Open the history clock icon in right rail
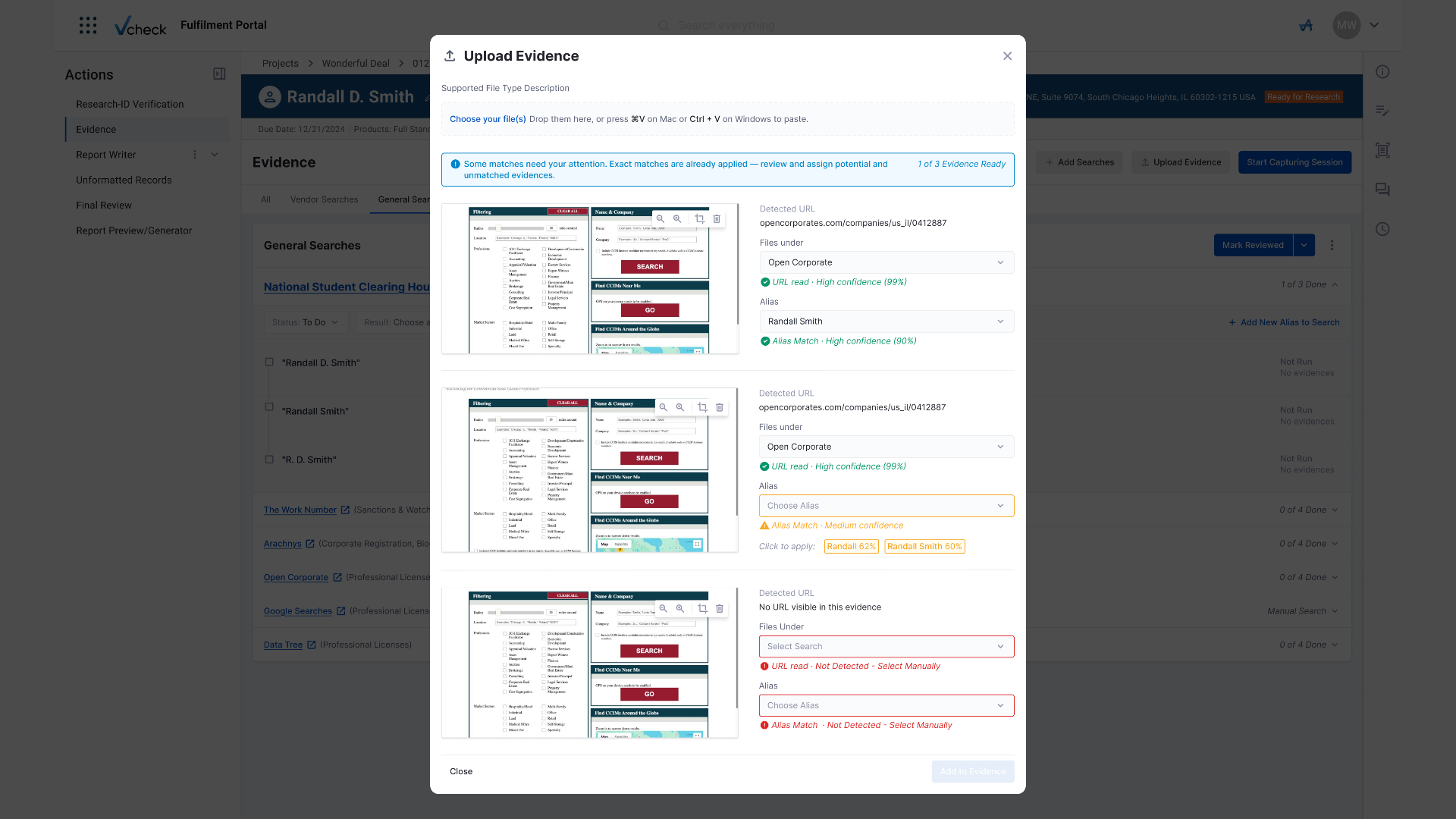The height and width of the screenshot is (819, 1456). [1382, 229]
